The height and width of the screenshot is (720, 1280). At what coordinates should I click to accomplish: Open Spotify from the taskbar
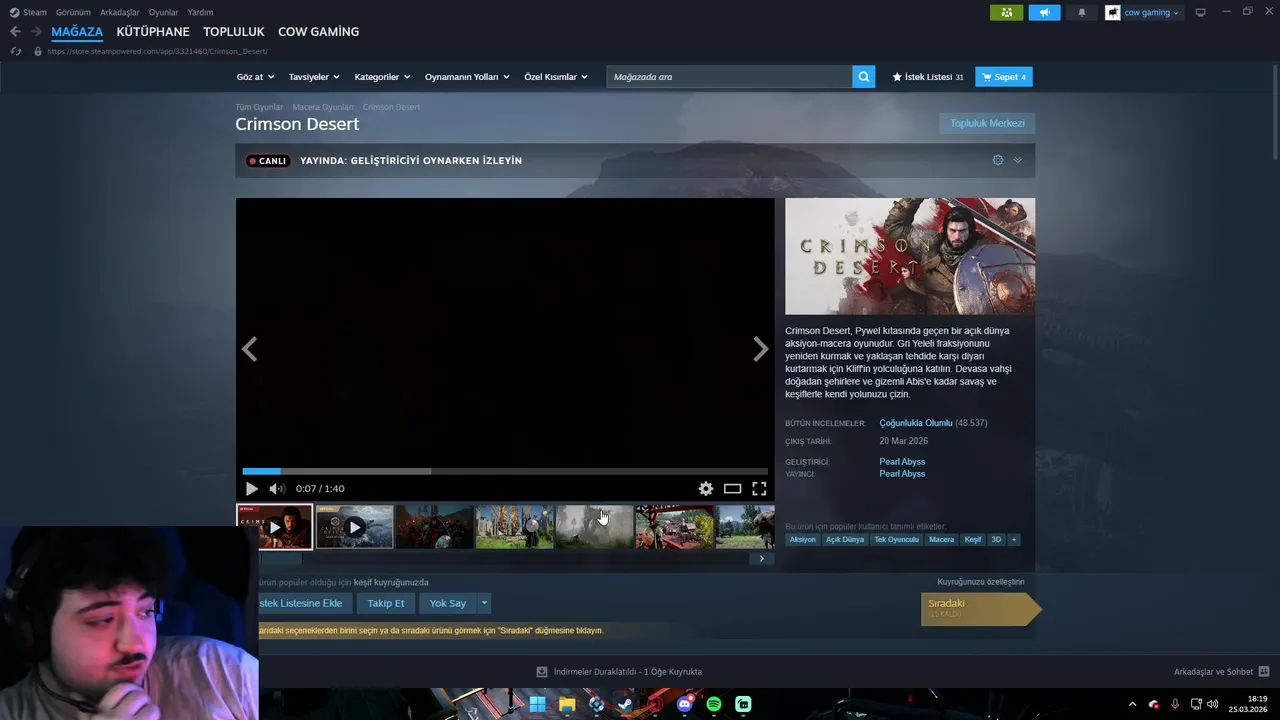click(714, 704)
